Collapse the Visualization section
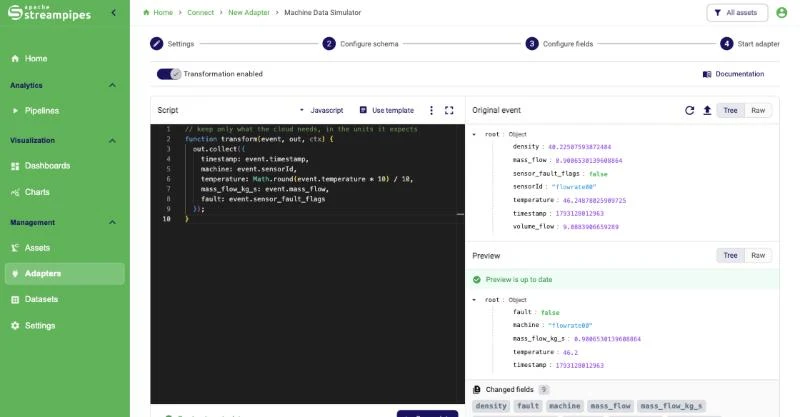The image size is (800, 417). pos(112,140)
